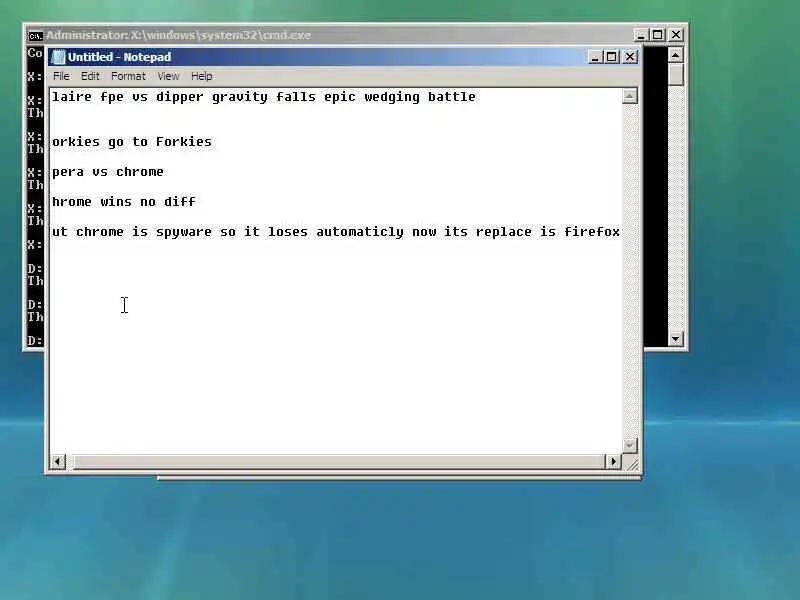Click the Notepad resize grip corner
800x600 pixels.
(x=632, y=463)
